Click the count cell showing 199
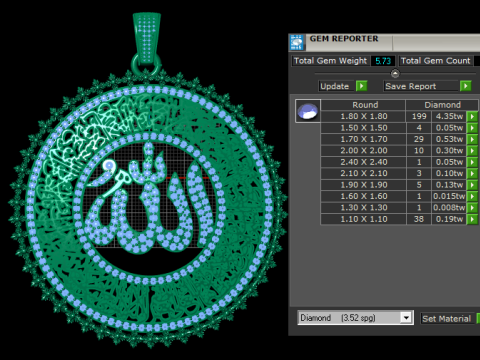The image size is (480, 360). 419,116
